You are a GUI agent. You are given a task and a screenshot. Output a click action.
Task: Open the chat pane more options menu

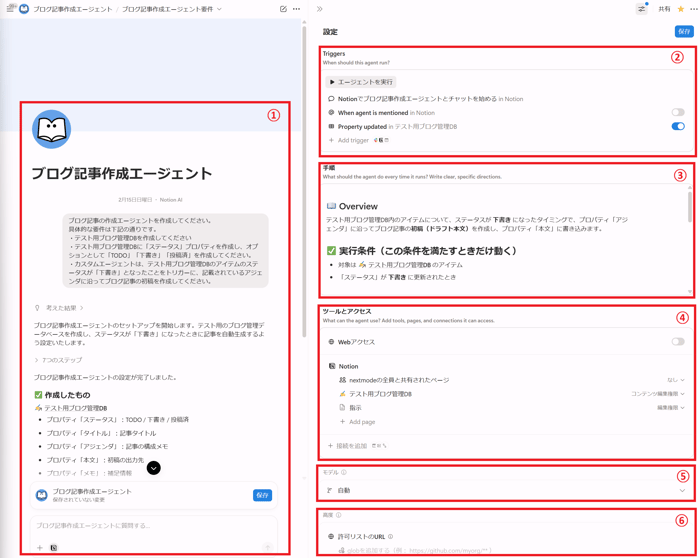click(x=296, y=9)
